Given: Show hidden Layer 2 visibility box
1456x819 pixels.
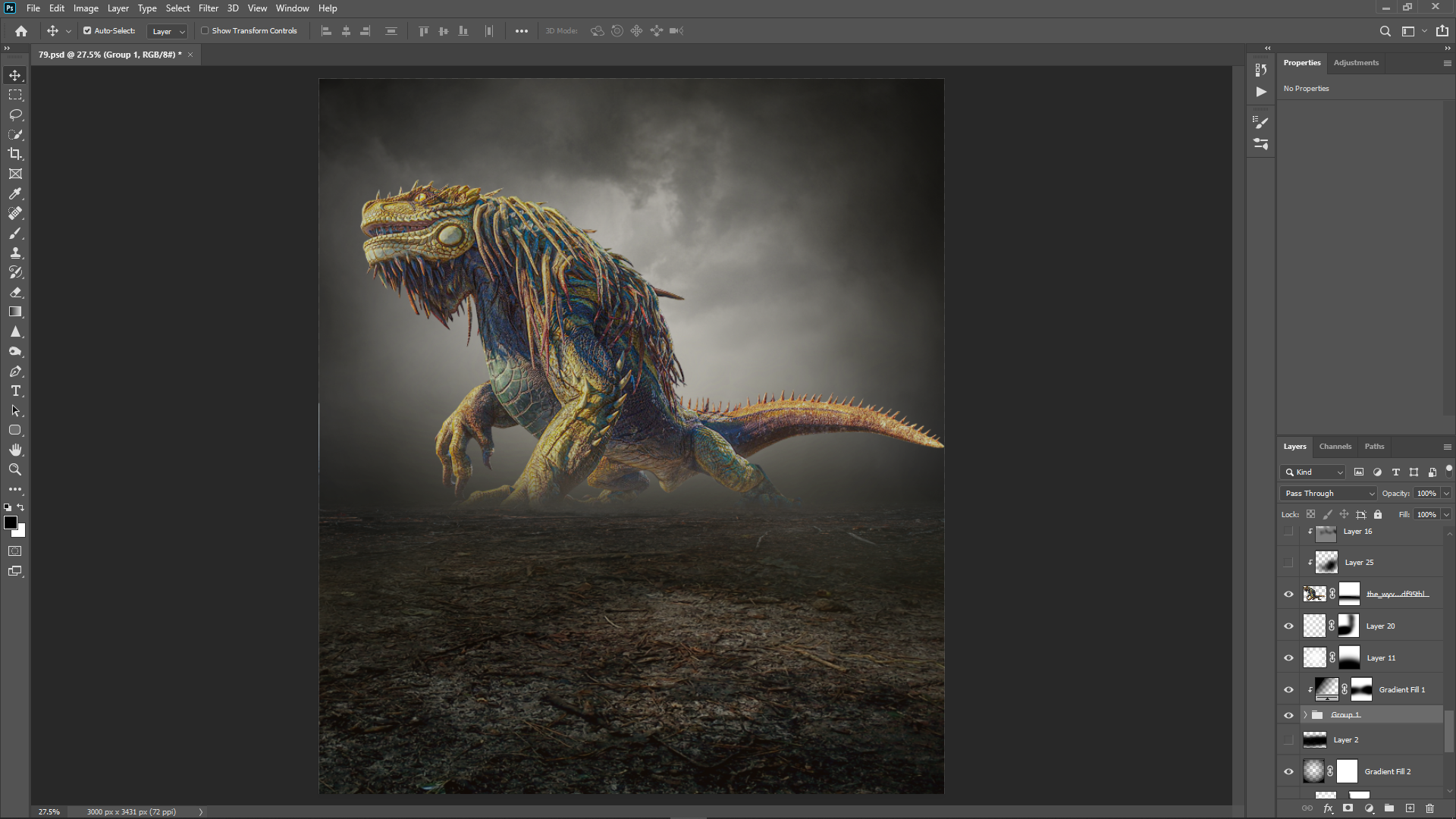Looking at the screenshot, I should pos(1288,740).
